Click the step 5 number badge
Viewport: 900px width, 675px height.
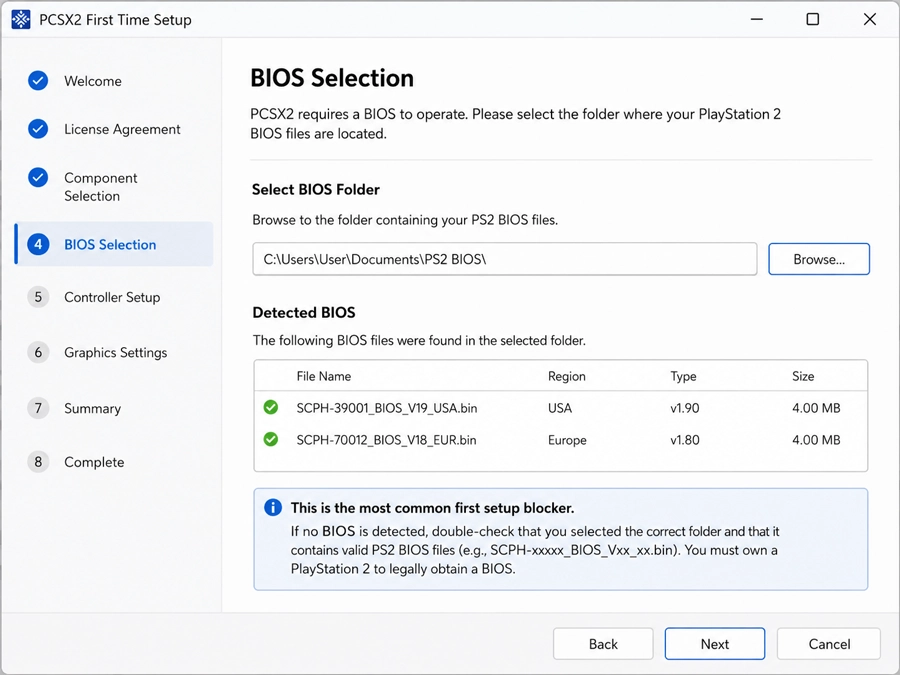tap(38, 297)
